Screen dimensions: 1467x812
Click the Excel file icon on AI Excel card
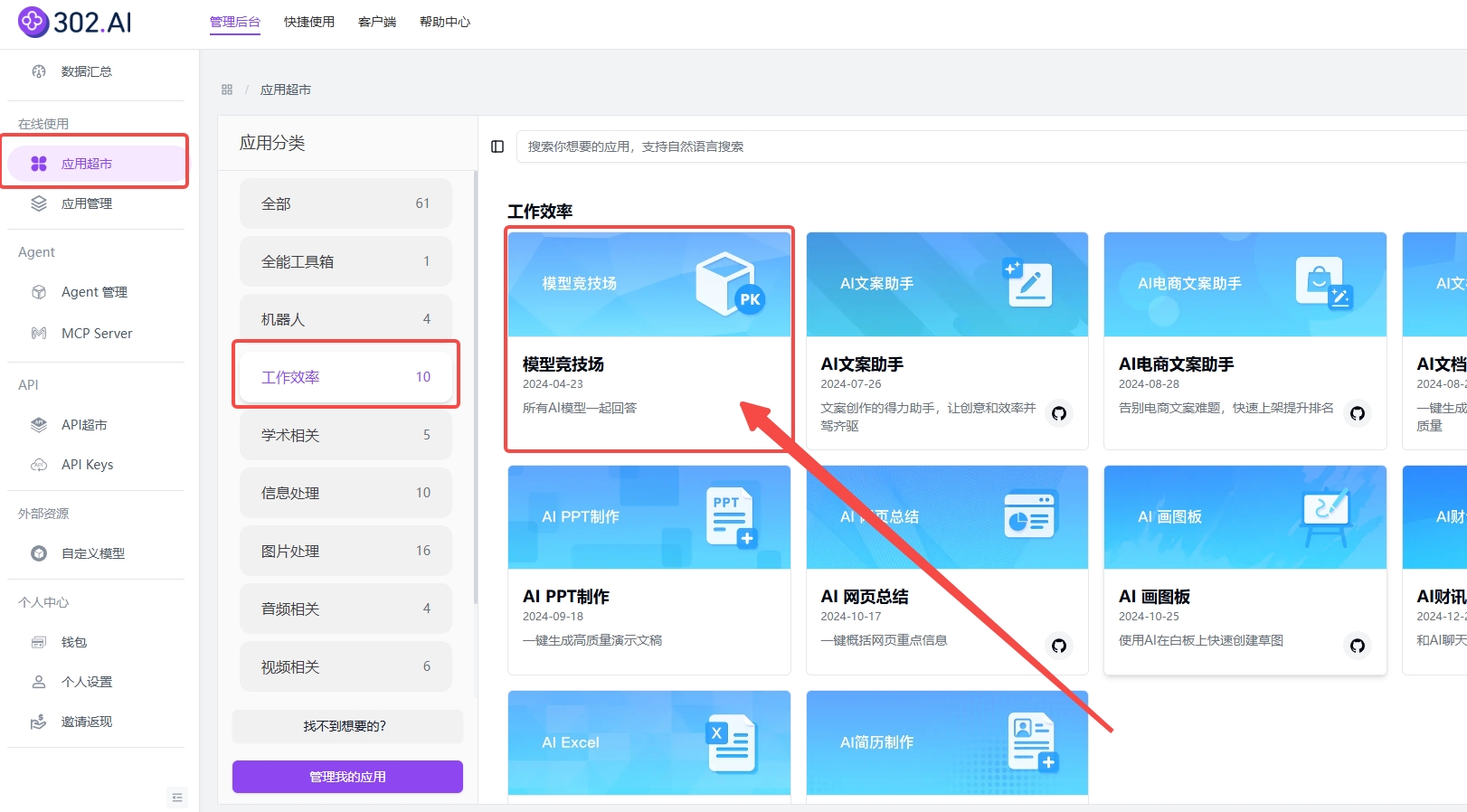732,743
